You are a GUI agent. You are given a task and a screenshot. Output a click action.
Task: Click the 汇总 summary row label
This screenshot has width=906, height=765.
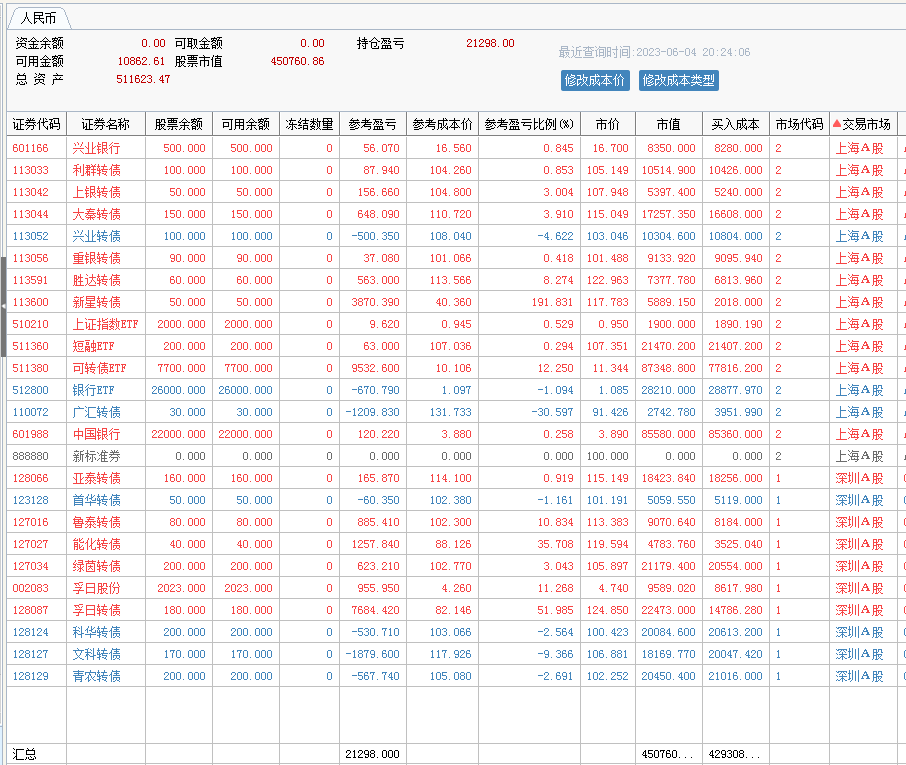[x=24, y=754]
